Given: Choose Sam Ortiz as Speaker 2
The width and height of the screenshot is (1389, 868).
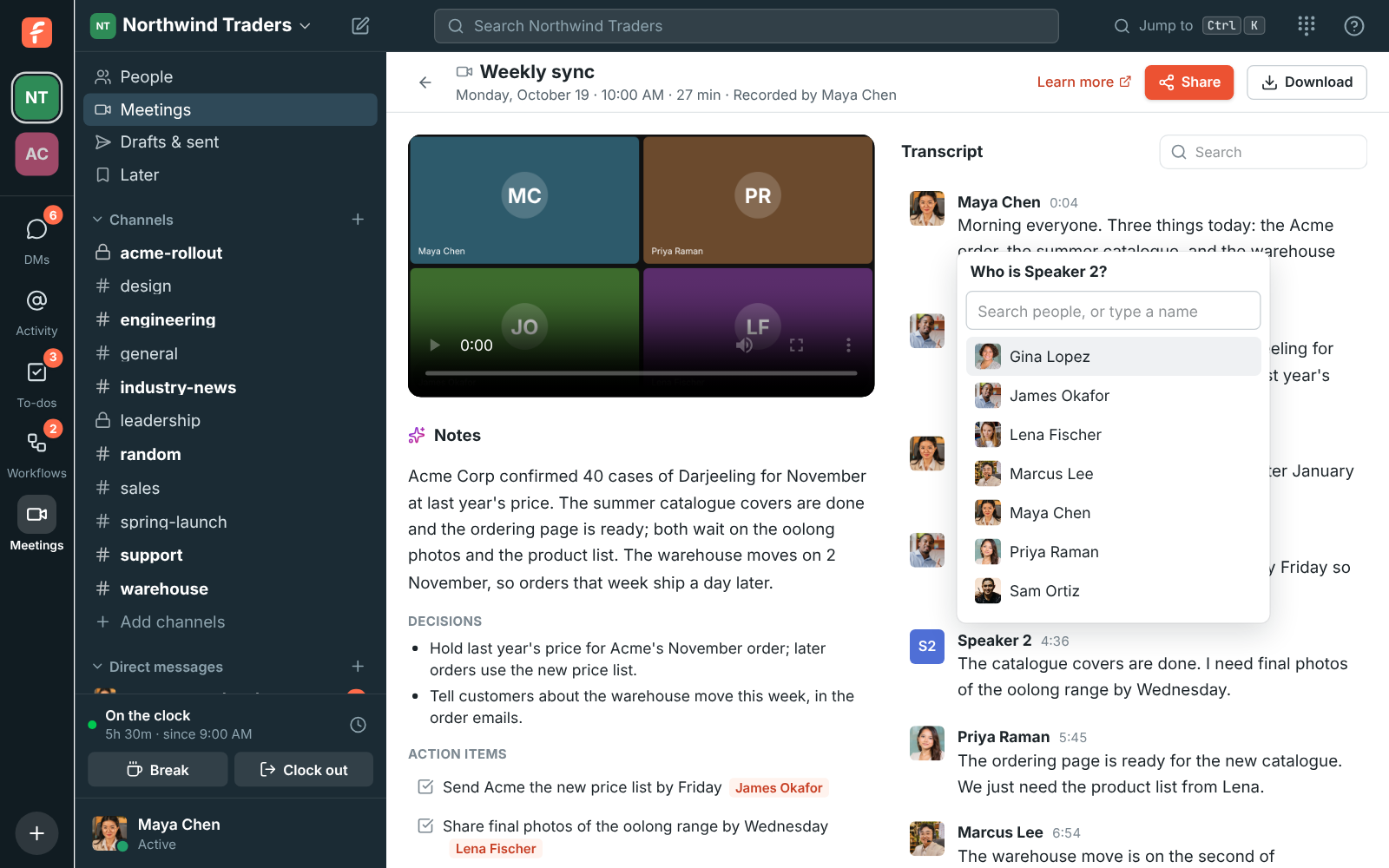Looking at the screenshot, I should (x=1113, y=591).
